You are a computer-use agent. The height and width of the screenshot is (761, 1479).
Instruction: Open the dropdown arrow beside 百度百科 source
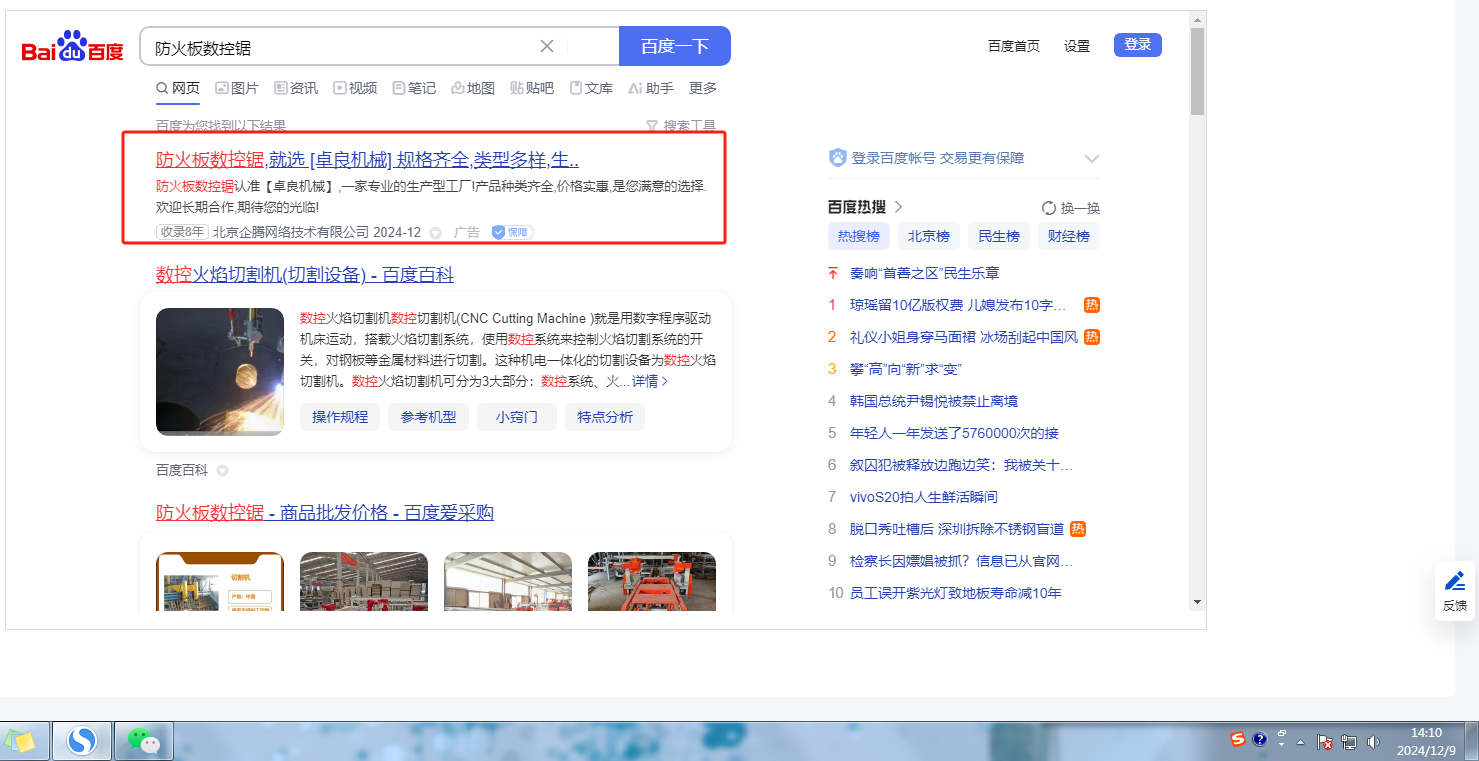tap(222, 470)
